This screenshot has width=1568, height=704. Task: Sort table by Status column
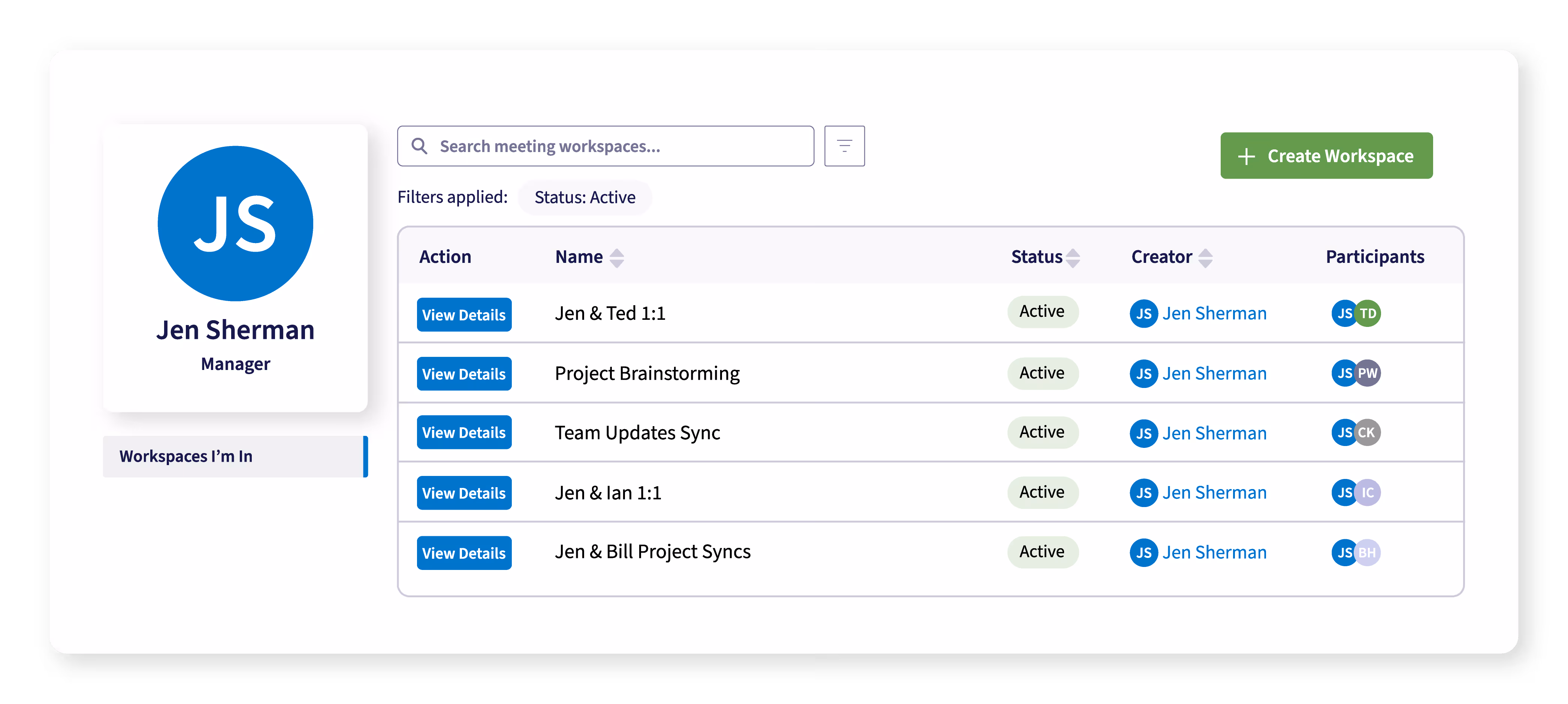[1073, 257]
